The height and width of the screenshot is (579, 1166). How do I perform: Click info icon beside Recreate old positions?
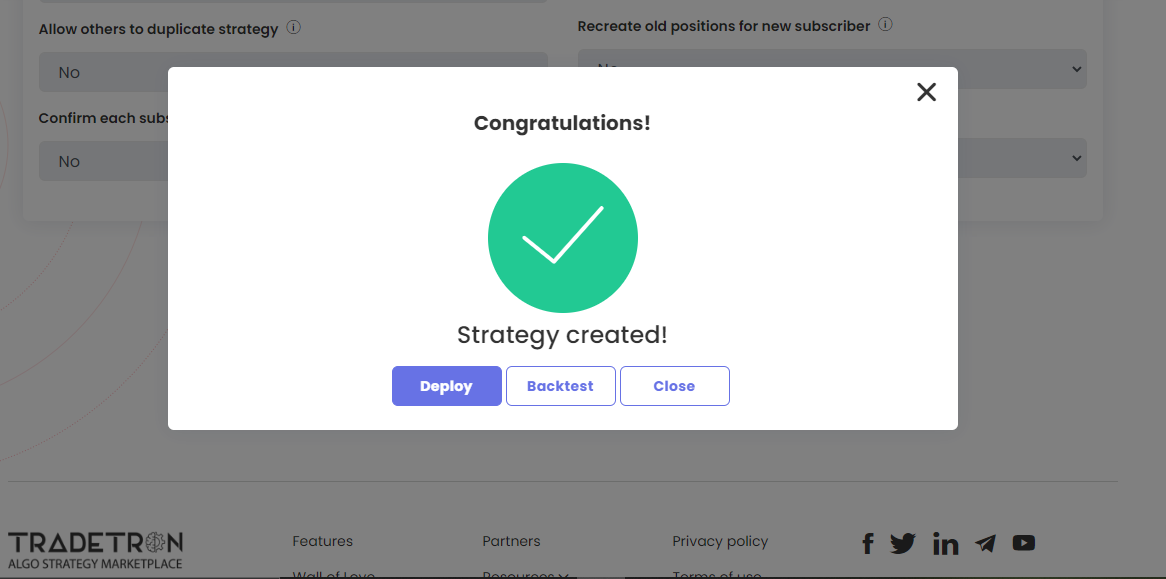click(885, 25)
